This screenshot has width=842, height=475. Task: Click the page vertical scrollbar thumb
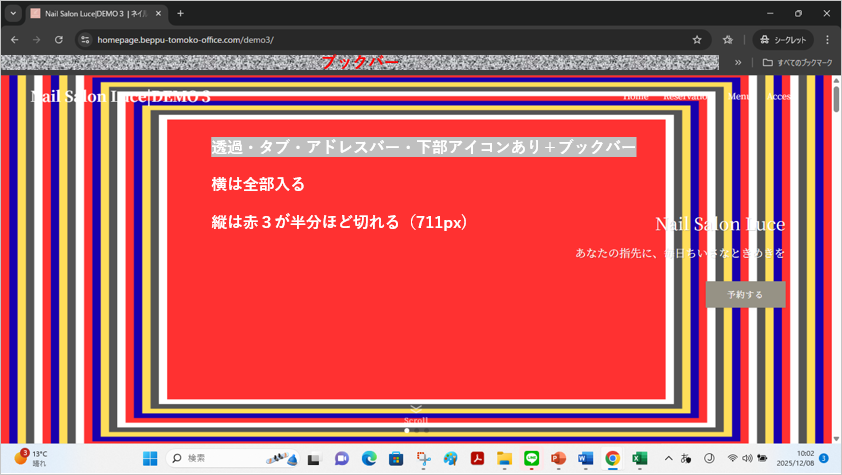tap(836, 99)
